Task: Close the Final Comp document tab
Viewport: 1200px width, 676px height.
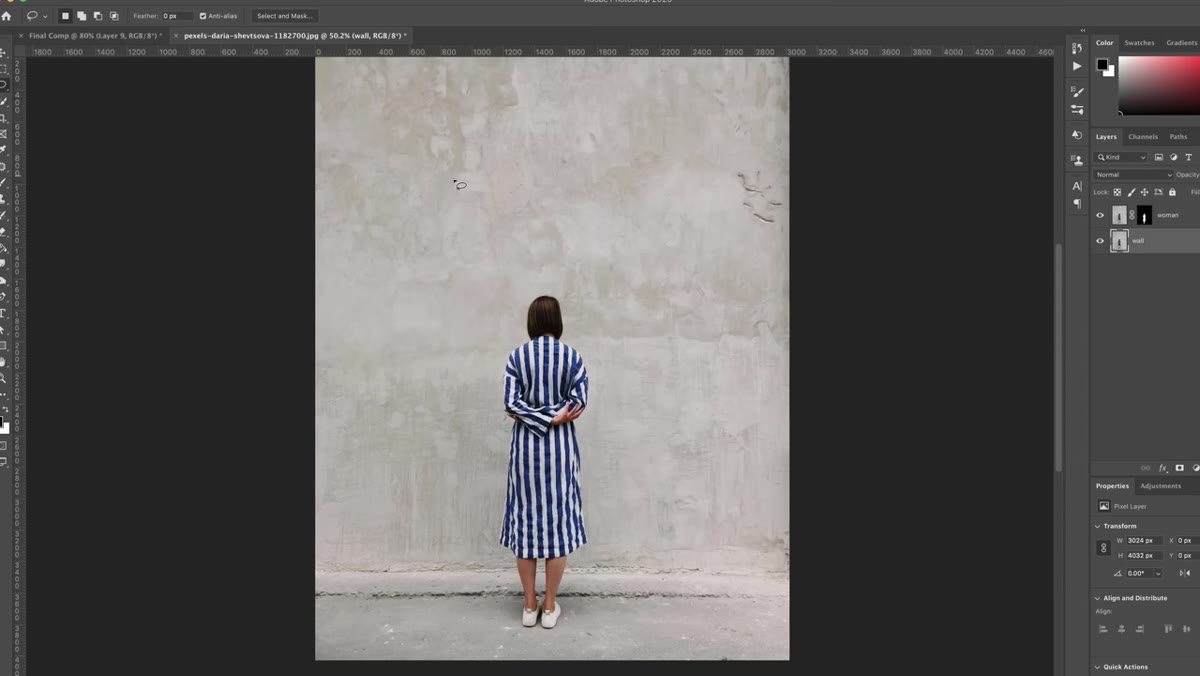Action: tap(20, 35)
